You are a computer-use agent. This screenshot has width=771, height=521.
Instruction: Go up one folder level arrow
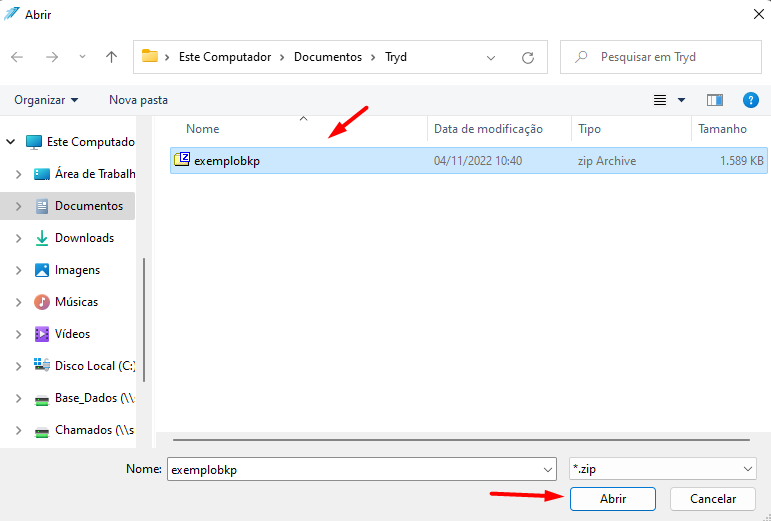click(x=112, y=57)
